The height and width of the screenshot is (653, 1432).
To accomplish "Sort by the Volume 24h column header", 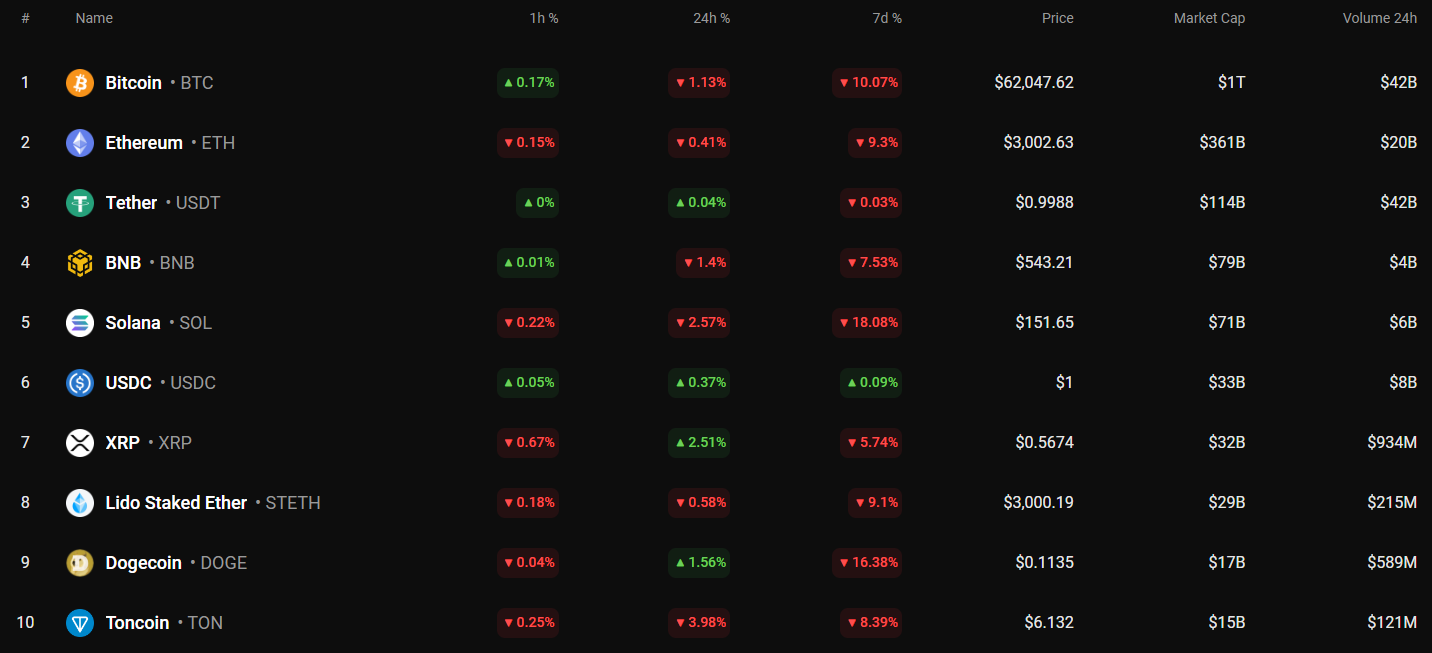I will [1379, 18].
